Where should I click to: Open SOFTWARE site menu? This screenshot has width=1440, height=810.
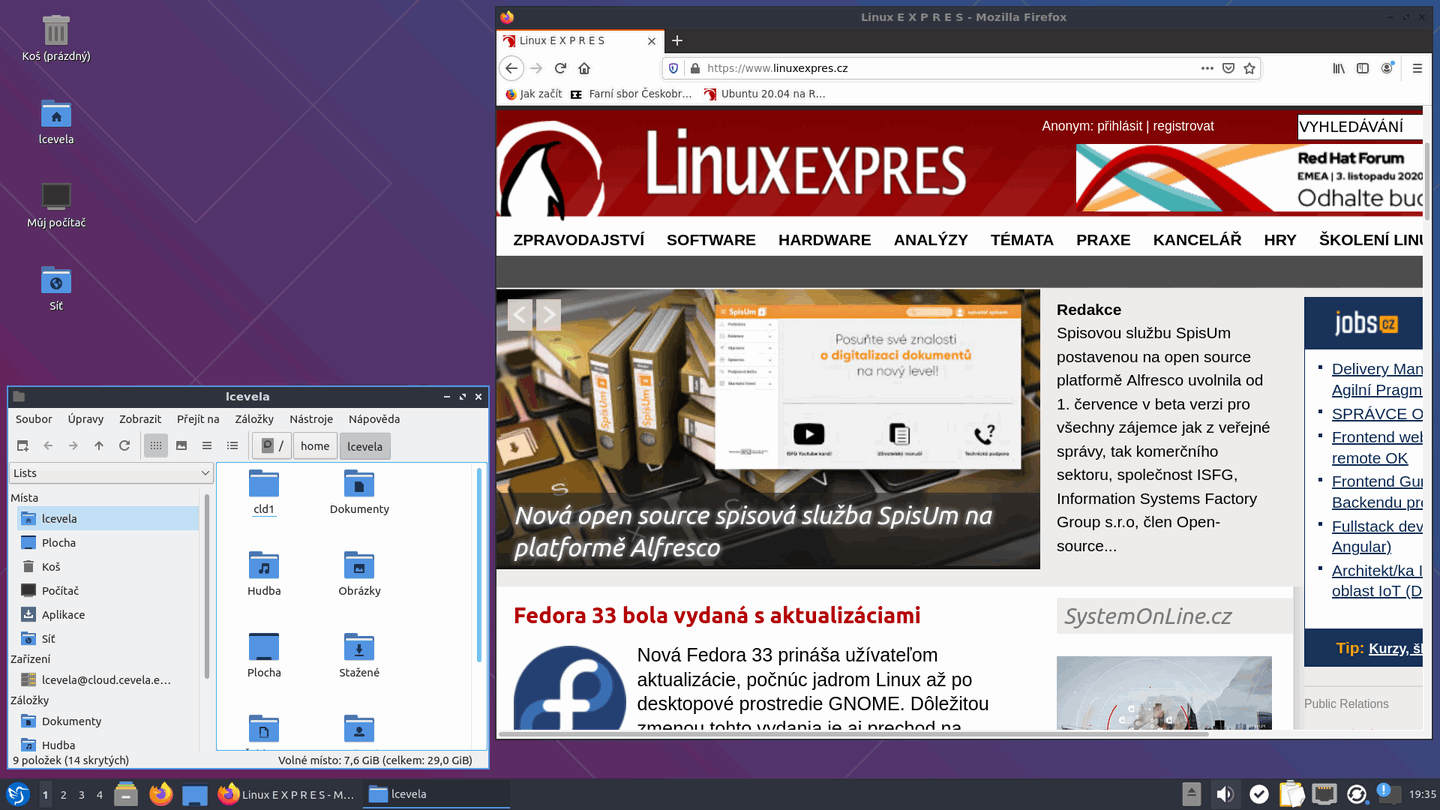tap(711, 240)
